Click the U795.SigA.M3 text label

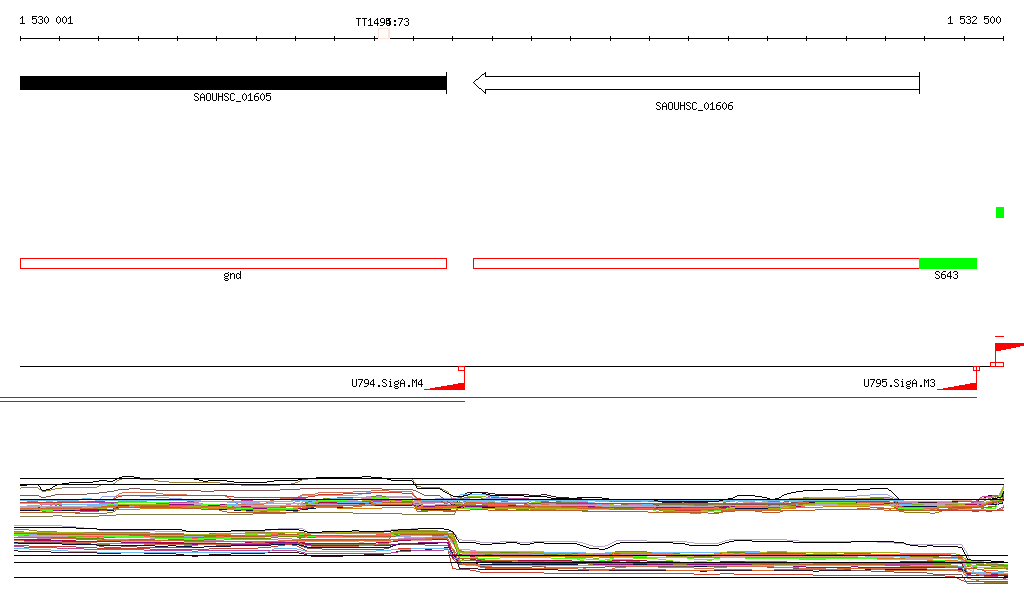click(899, 383)
